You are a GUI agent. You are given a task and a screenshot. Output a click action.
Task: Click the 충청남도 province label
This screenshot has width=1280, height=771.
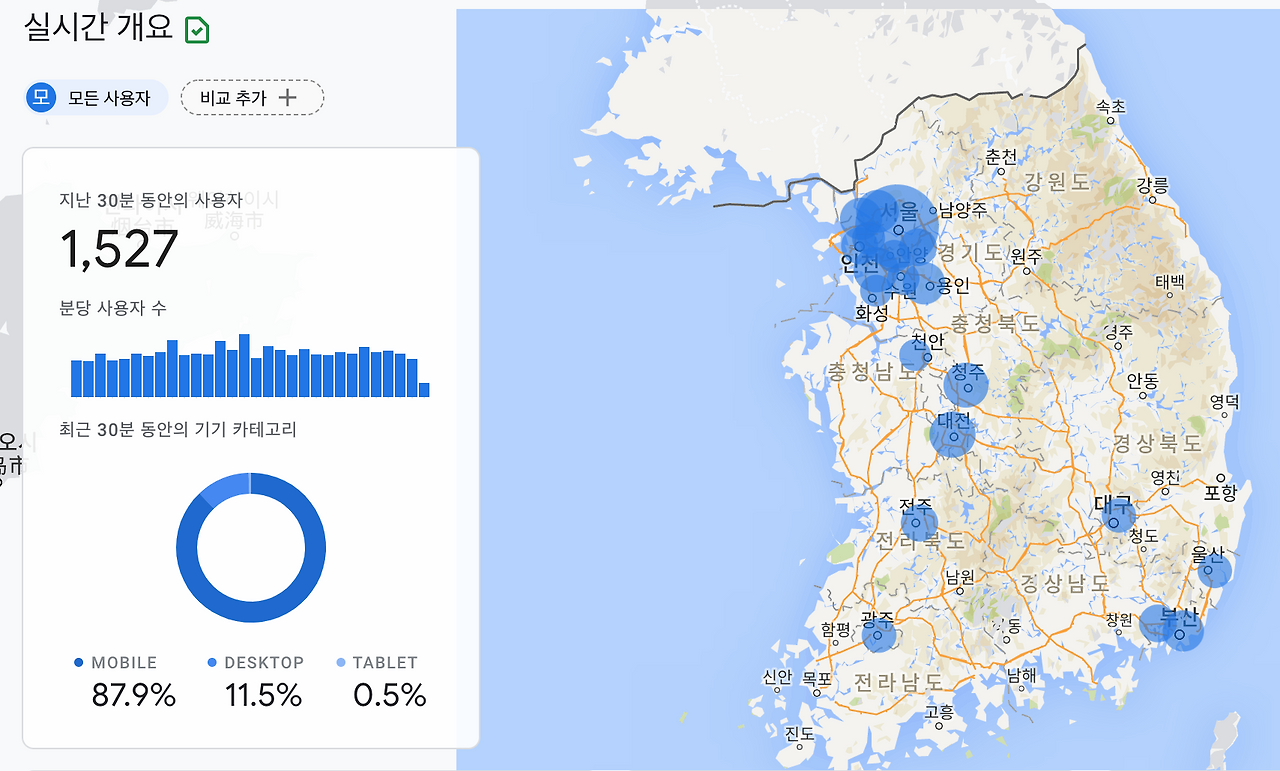872,372
